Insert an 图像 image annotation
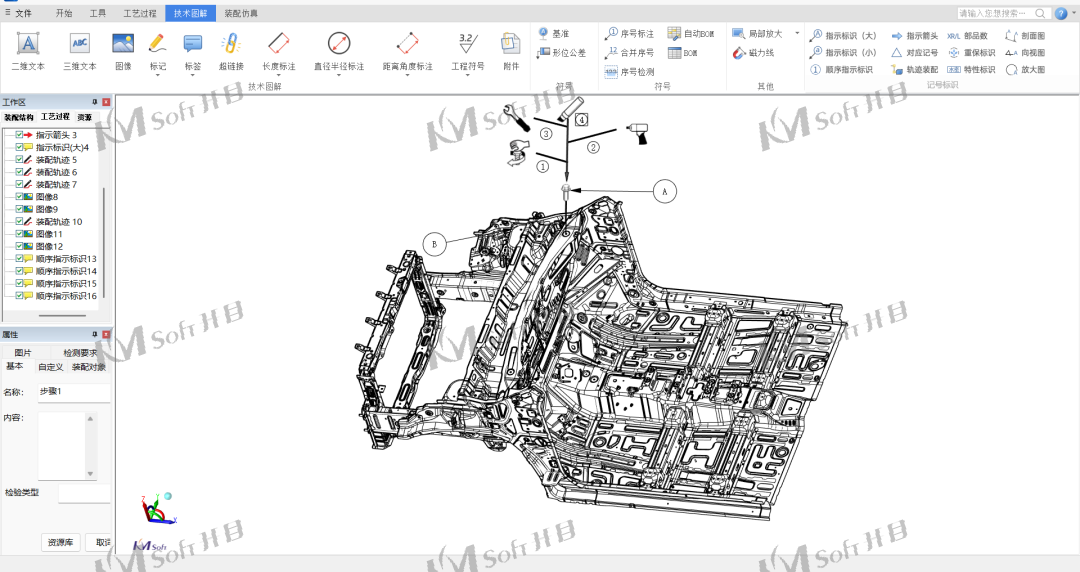Viewport: 1080px width, 572px height. point(123,50)
